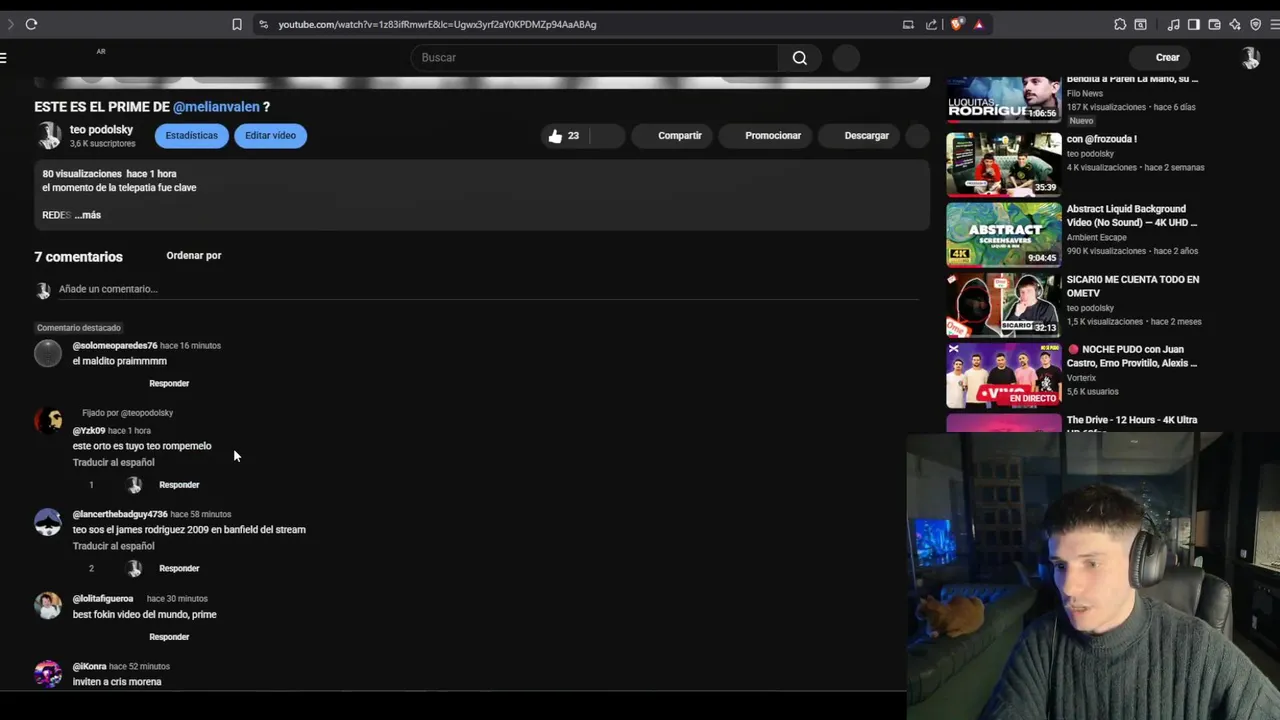Screen dimensions: 1280x720
Task: Like the @Yzk09 comment
Action: pyautogui.click(x=79, y=485)
